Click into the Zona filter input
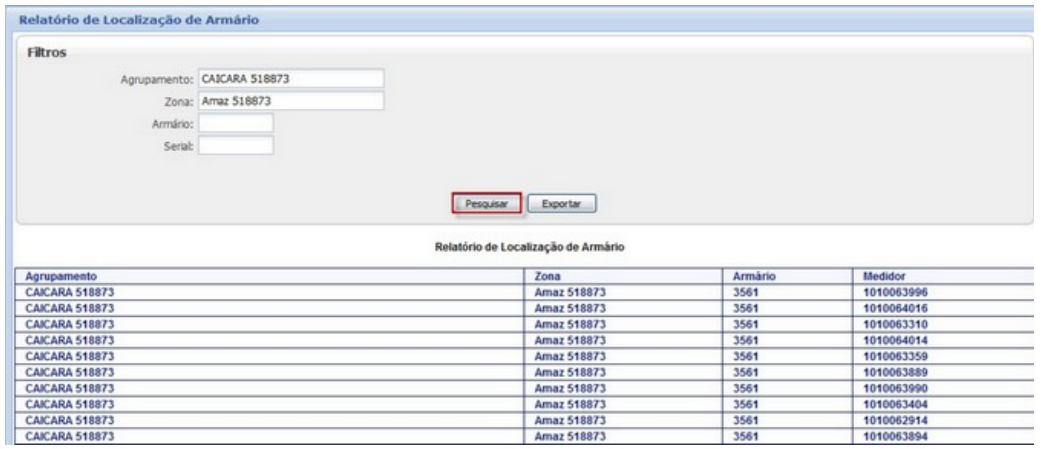 291,101
